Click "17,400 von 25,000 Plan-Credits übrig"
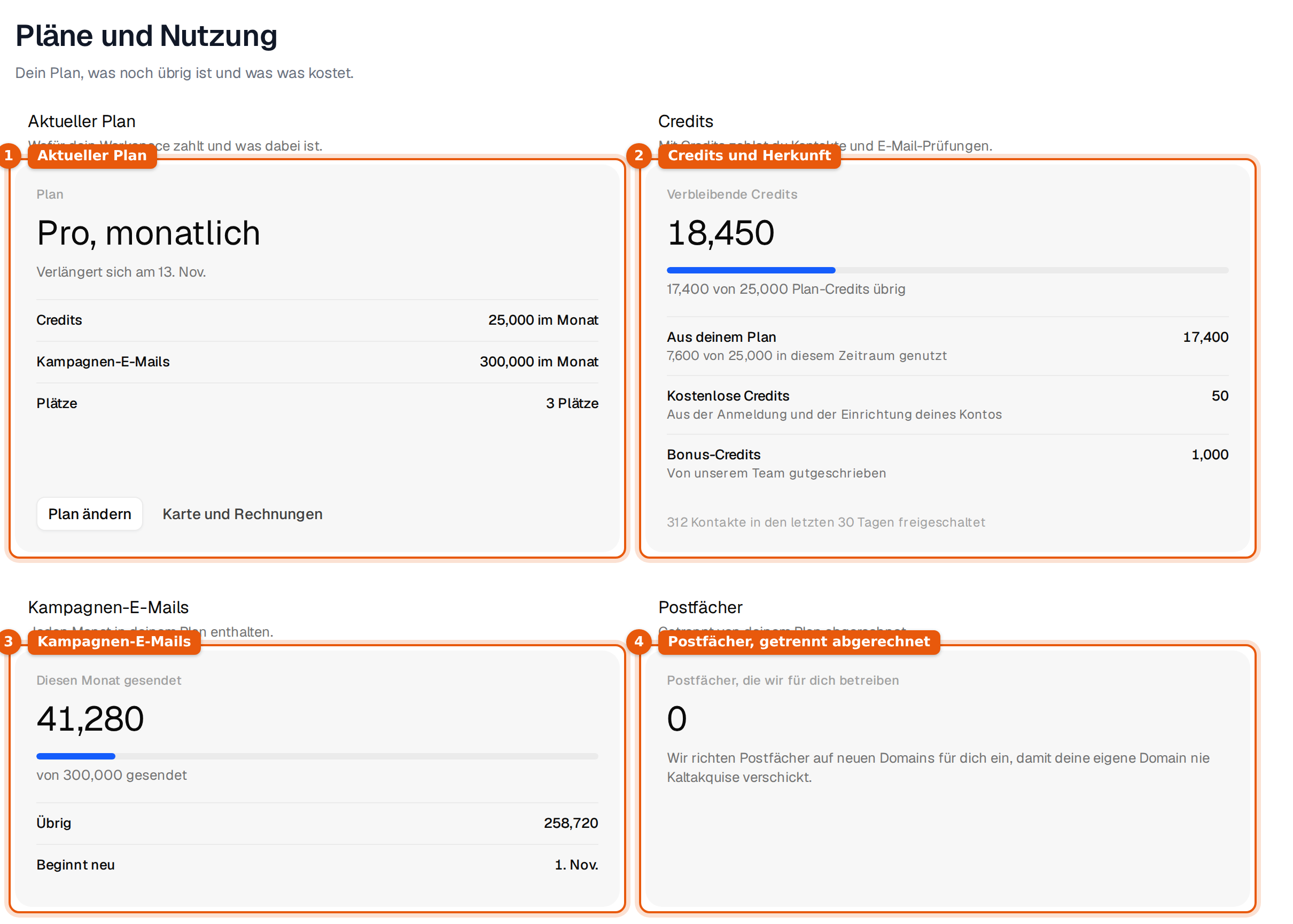The height and width of the screenshot is (924, 1293). click(x=786, y=289)
